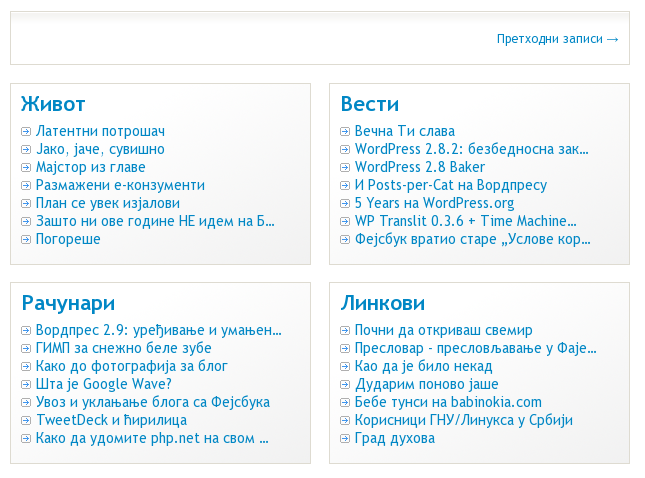Image resolution: width=645 pixels, height=478 pixels.
Task: Open post Увоз и уклањање блога са Фејсбука
Action: click(153, 402)
